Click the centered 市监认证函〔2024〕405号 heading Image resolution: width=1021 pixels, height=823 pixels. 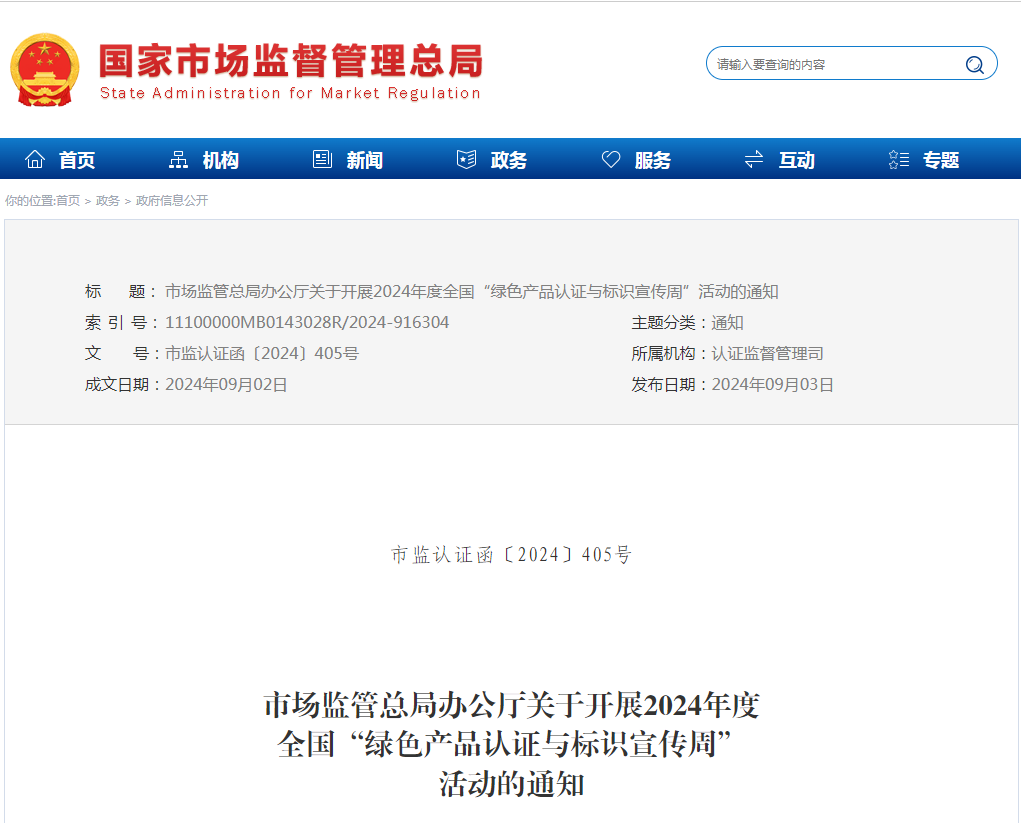(511, 555)
